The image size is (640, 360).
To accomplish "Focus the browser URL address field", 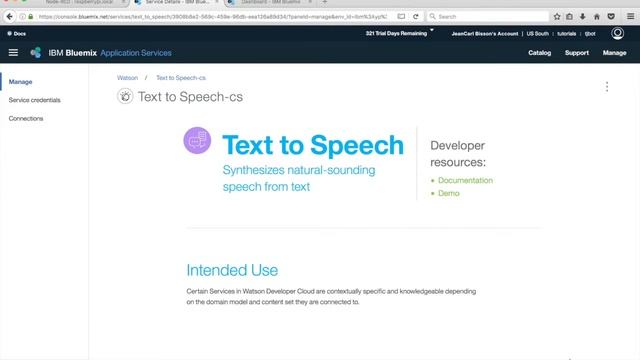I will click(x=212, y=17).
